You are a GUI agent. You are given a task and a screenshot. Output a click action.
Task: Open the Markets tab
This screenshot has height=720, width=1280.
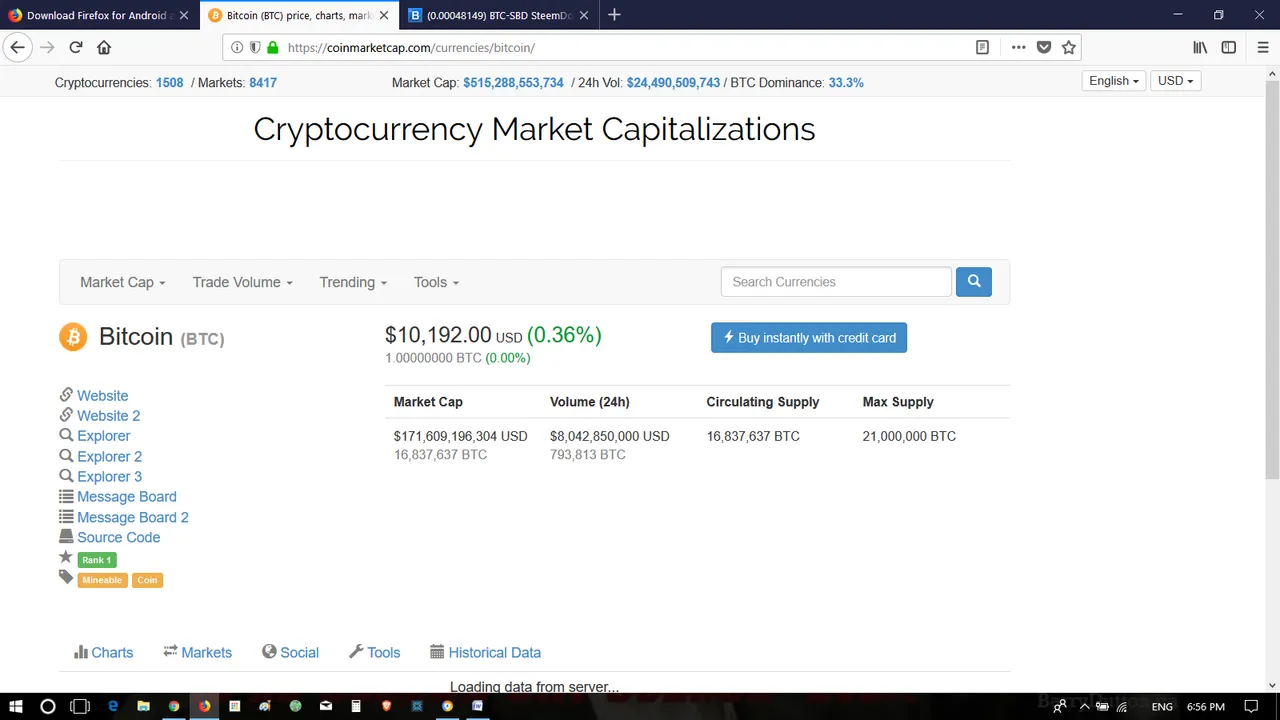tap(197, 652)
